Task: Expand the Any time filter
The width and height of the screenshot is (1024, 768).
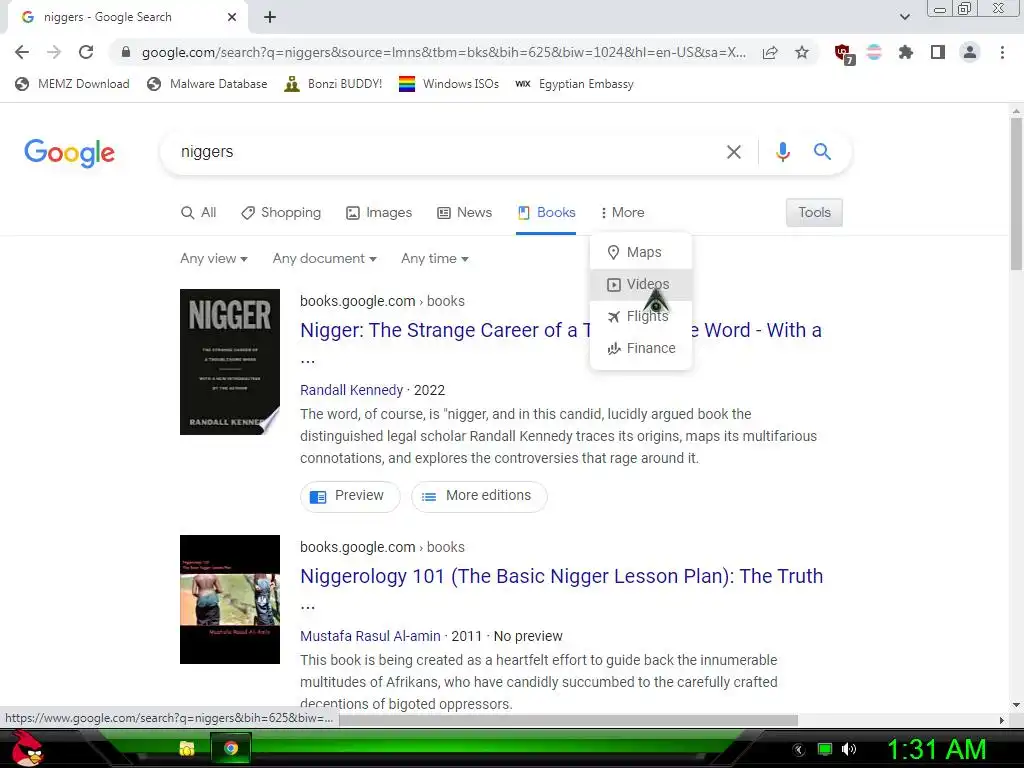Action: point(435,259)
